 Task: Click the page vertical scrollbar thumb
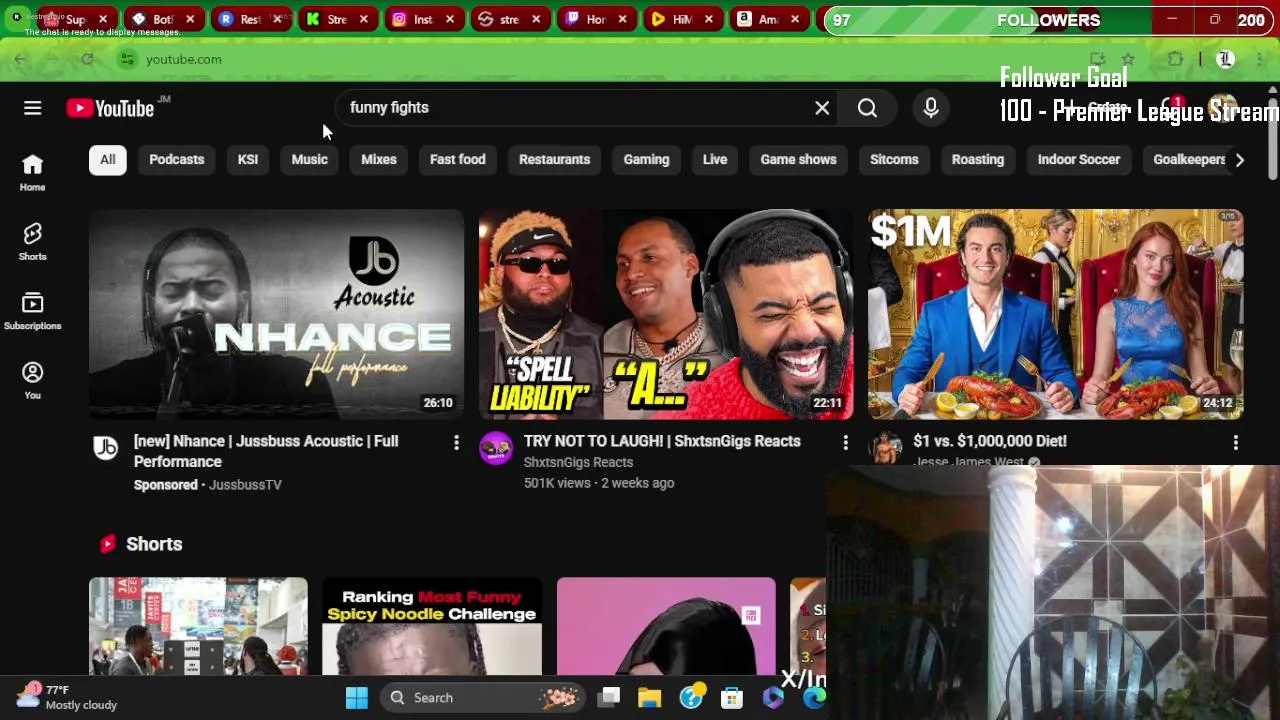(x=1272, y=138)
